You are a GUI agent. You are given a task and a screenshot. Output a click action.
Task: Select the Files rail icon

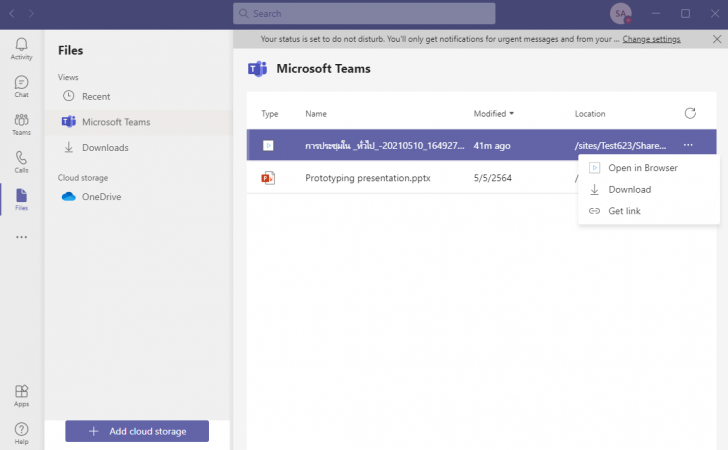pyautogui.click(x=21, y=199)
